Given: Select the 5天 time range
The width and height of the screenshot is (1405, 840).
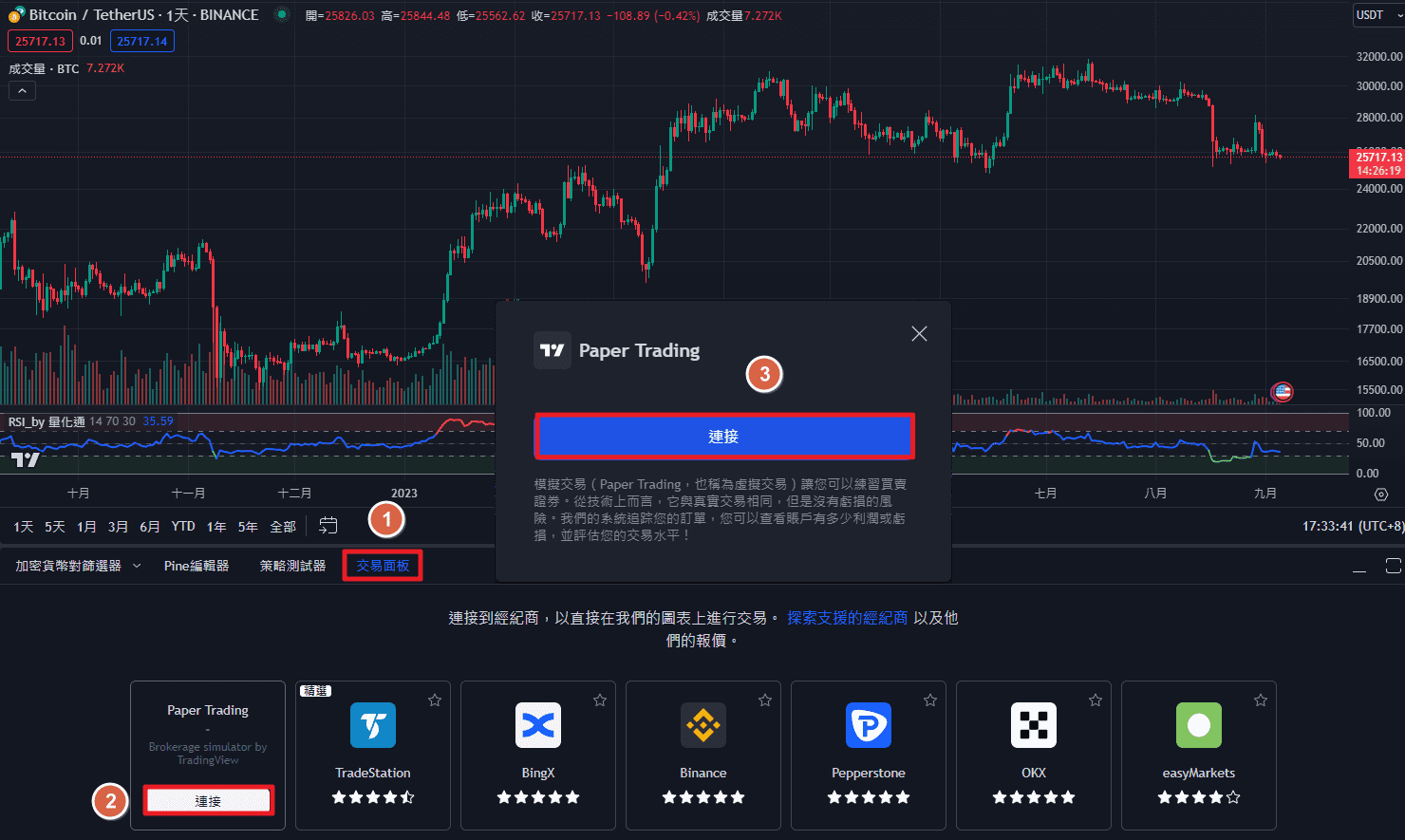Looking at the screenshot, I should (55, 527).
